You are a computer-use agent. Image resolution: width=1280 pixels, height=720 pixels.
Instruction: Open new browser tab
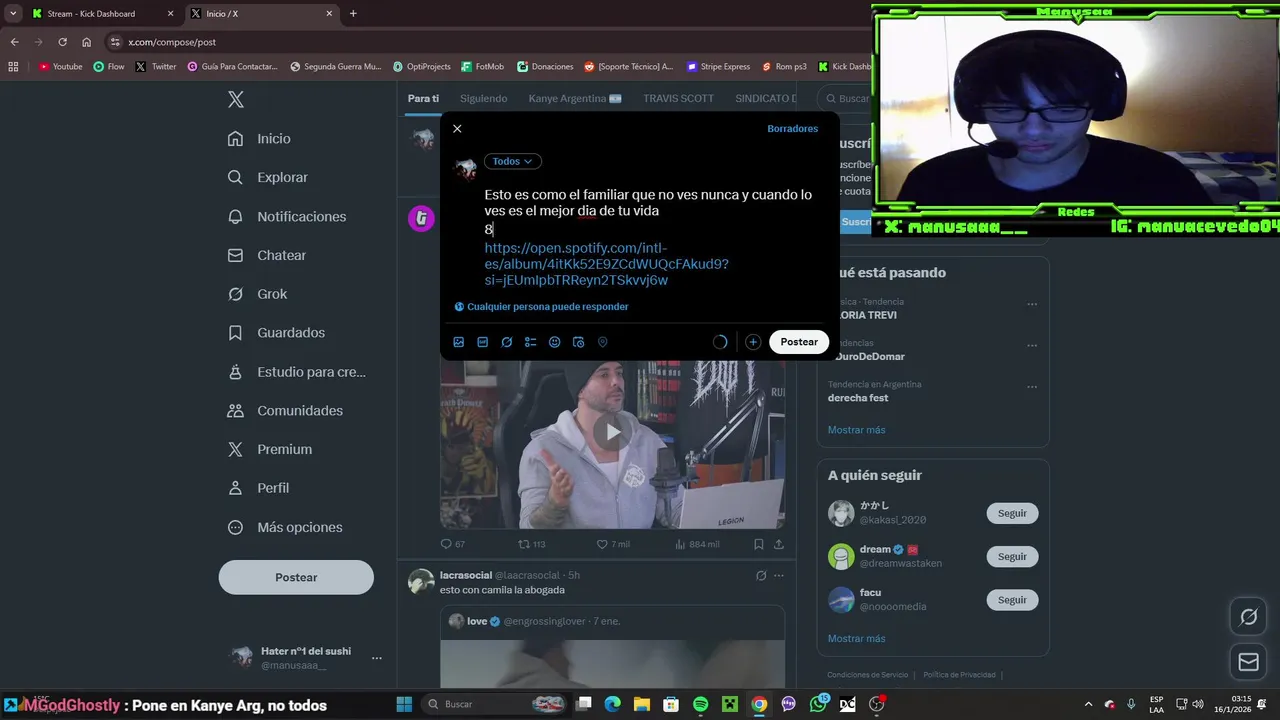(x=353, y=14)
